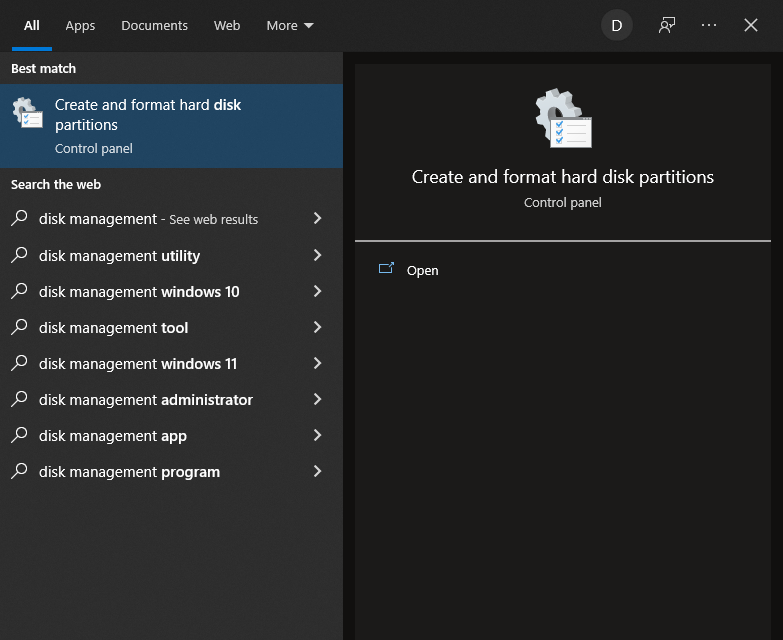Click search icon beside 'disk management tool'

tap(19, 327)
